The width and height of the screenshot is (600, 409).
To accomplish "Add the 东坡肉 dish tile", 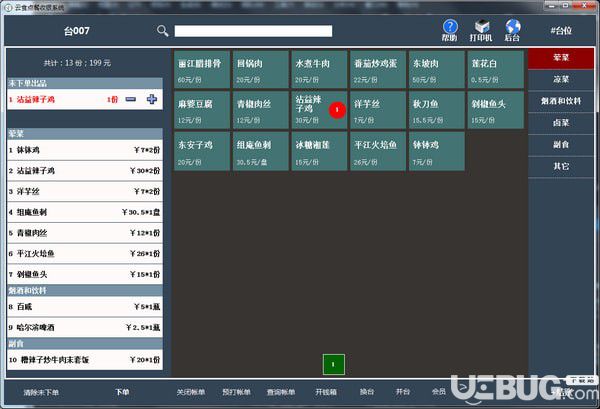I will tap(437, 70).
